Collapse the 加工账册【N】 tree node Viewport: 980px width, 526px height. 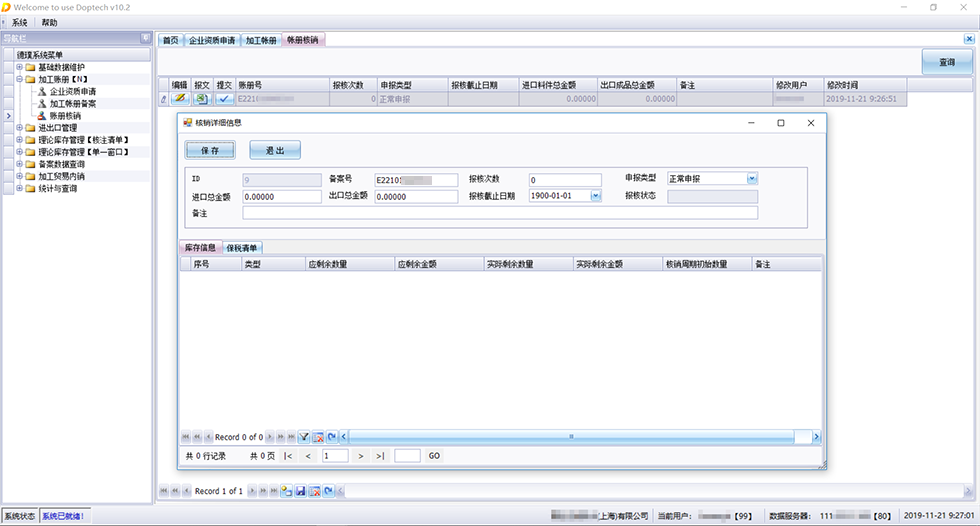[19, 79]
